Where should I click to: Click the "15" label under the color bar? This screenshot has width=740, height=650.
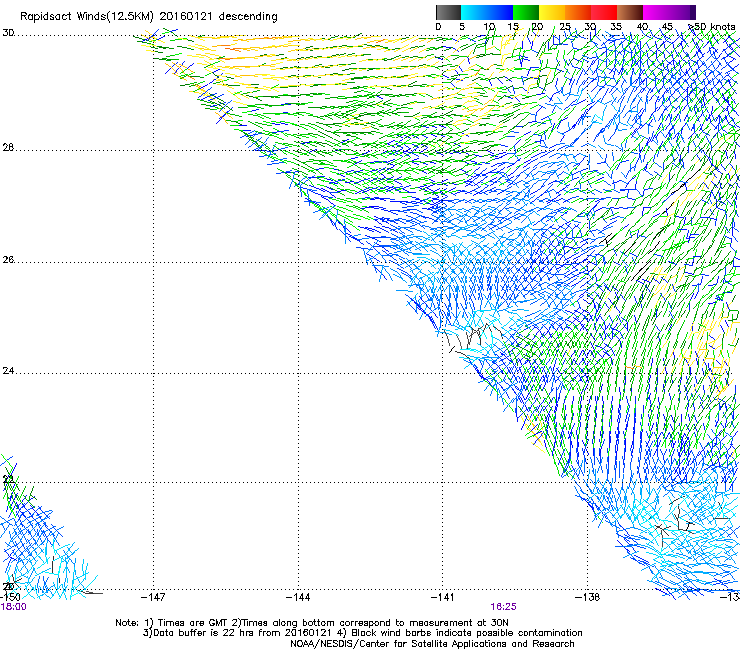click(x=513, y=27)
